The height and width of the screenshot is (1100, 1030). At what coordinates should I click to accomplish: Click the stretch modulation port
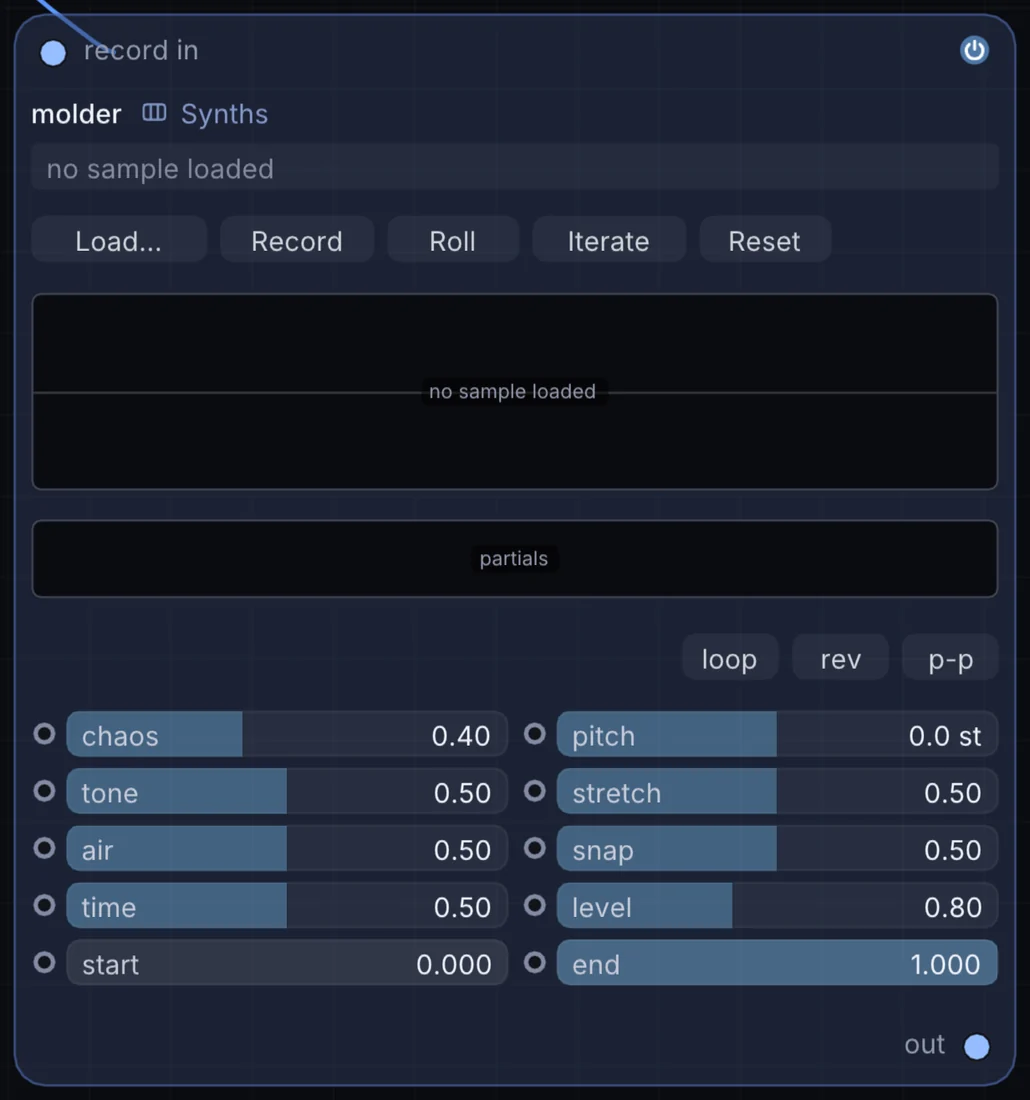click(x=535, y=791)
